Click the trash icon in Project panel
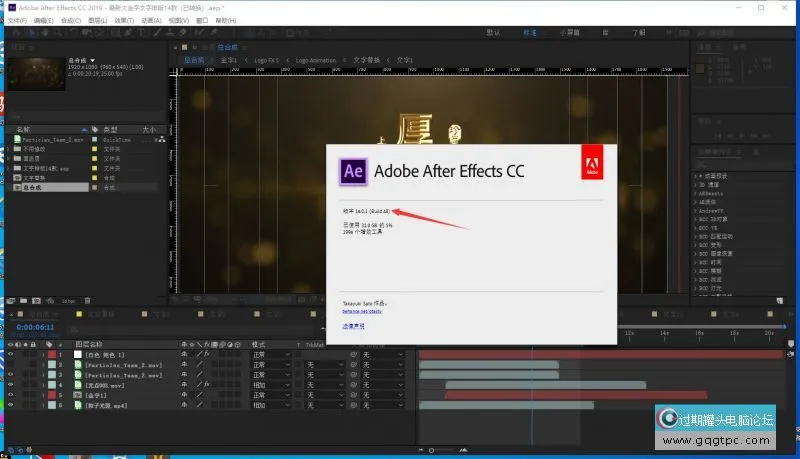800x459 pixels. click(87, 301)
